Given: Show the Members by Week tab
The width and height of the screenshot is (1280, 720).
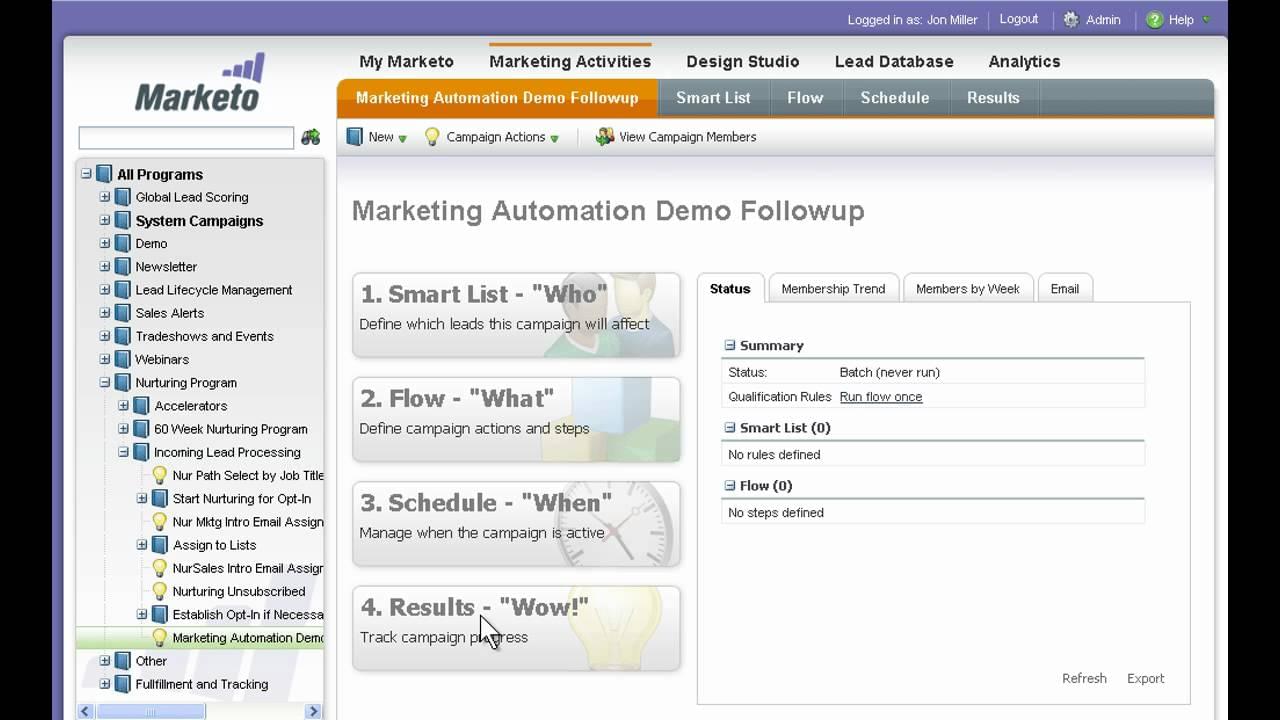Looking at the screenshot, I should [x=968, y=288].
